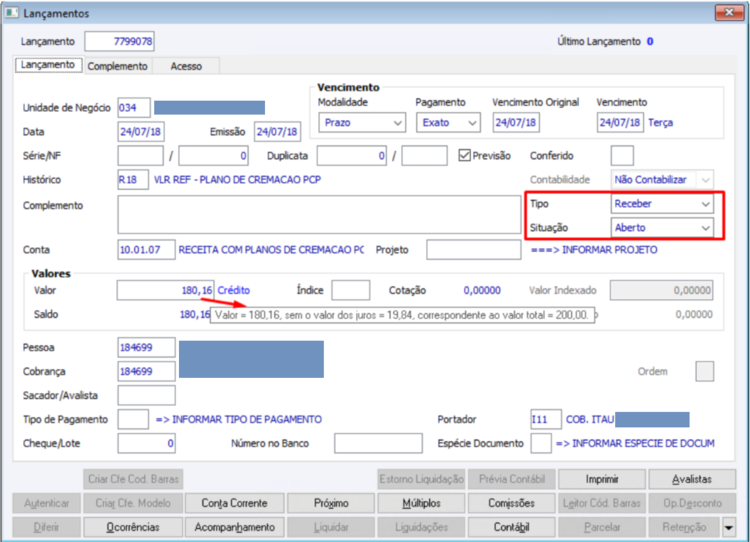This screenshot has height=542, width=750.
Task: Click the Prévia Contábil button
Action: point(511,479)
